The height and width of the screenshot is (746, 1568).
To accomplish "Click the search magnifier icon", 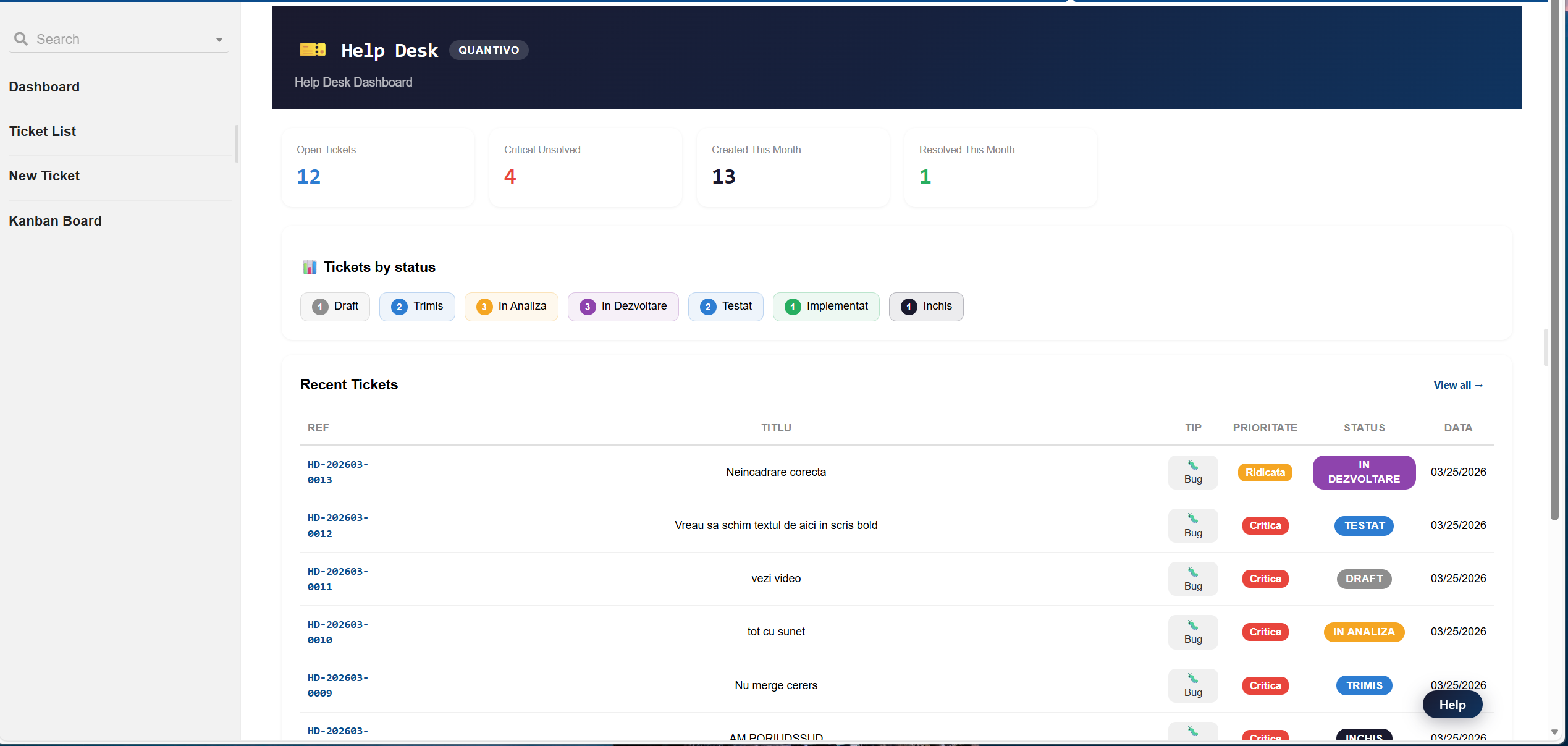I will pos(21,39).
